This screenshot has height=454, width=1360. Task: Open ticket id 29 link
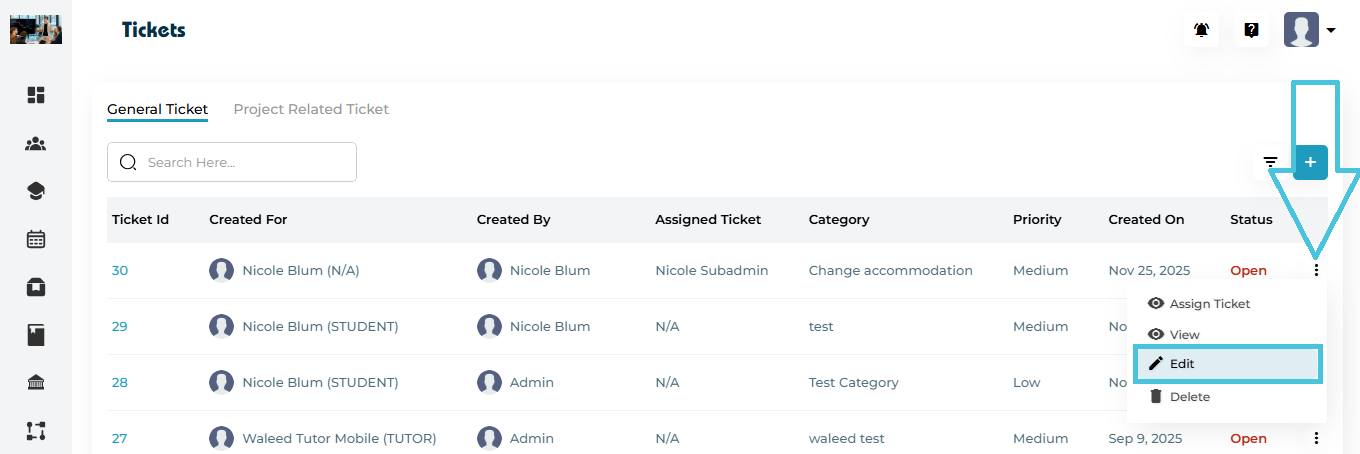[119, 326]
